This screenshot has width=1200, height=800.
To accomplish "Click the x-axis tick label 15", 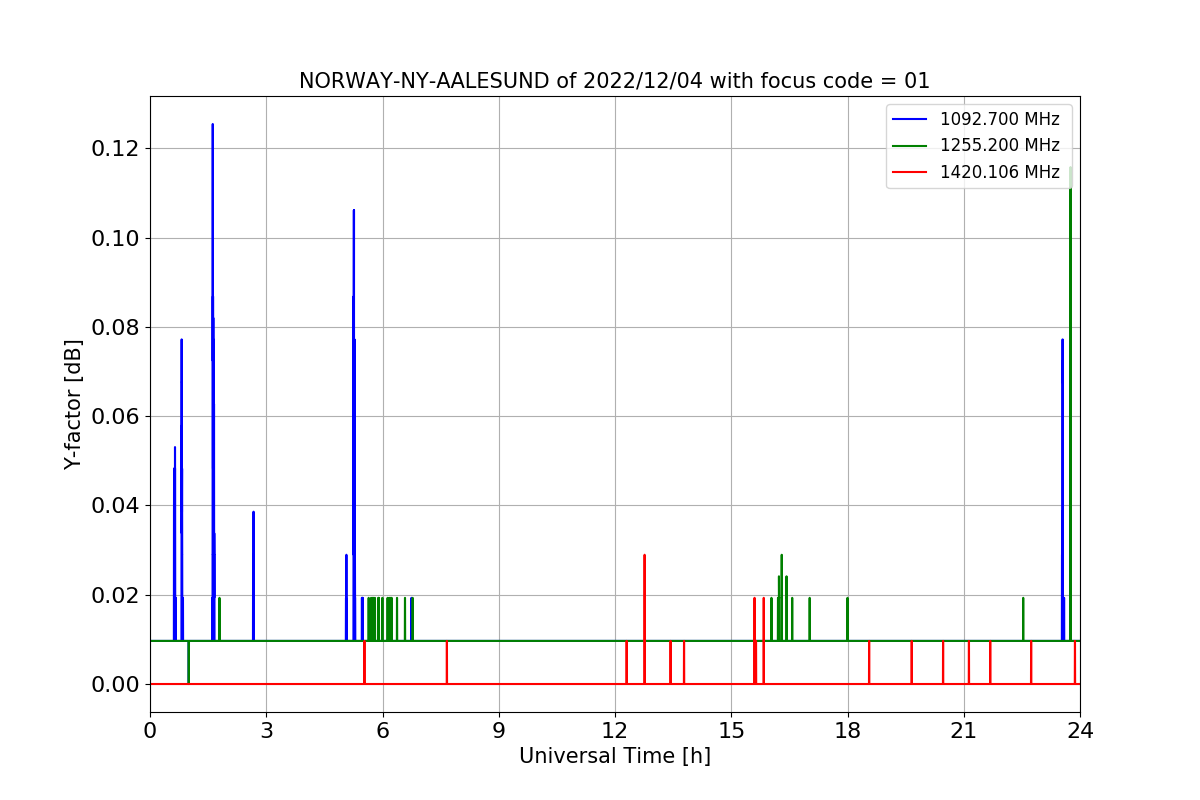I will (731, 731).
